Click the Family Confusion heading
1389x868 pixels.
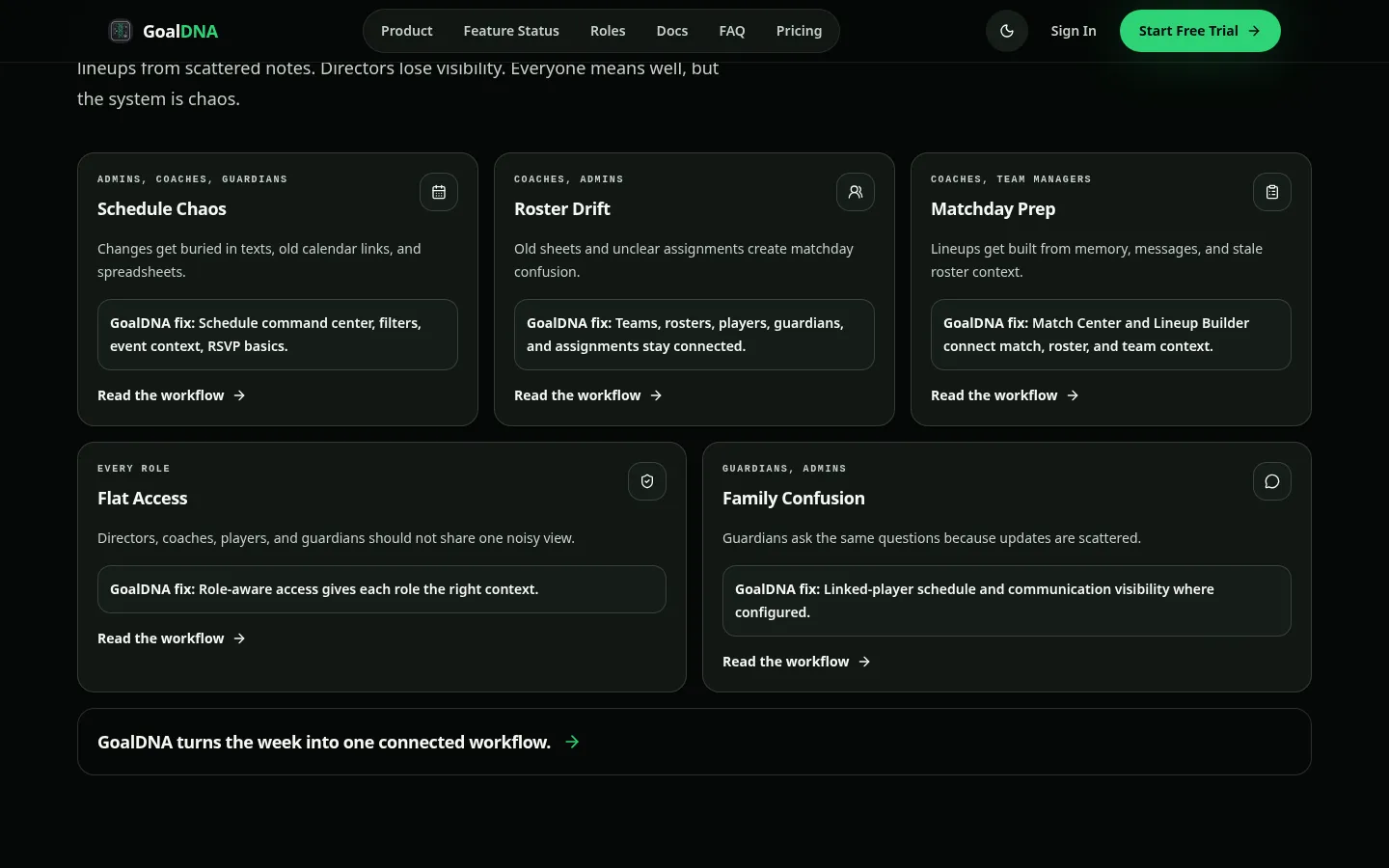(794, 499)
